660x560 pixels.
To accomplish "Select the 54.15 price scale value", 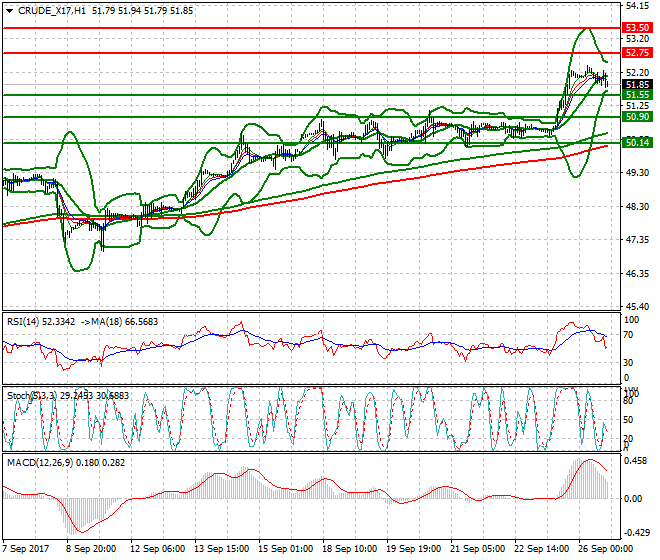I will [x=637, y=6].
